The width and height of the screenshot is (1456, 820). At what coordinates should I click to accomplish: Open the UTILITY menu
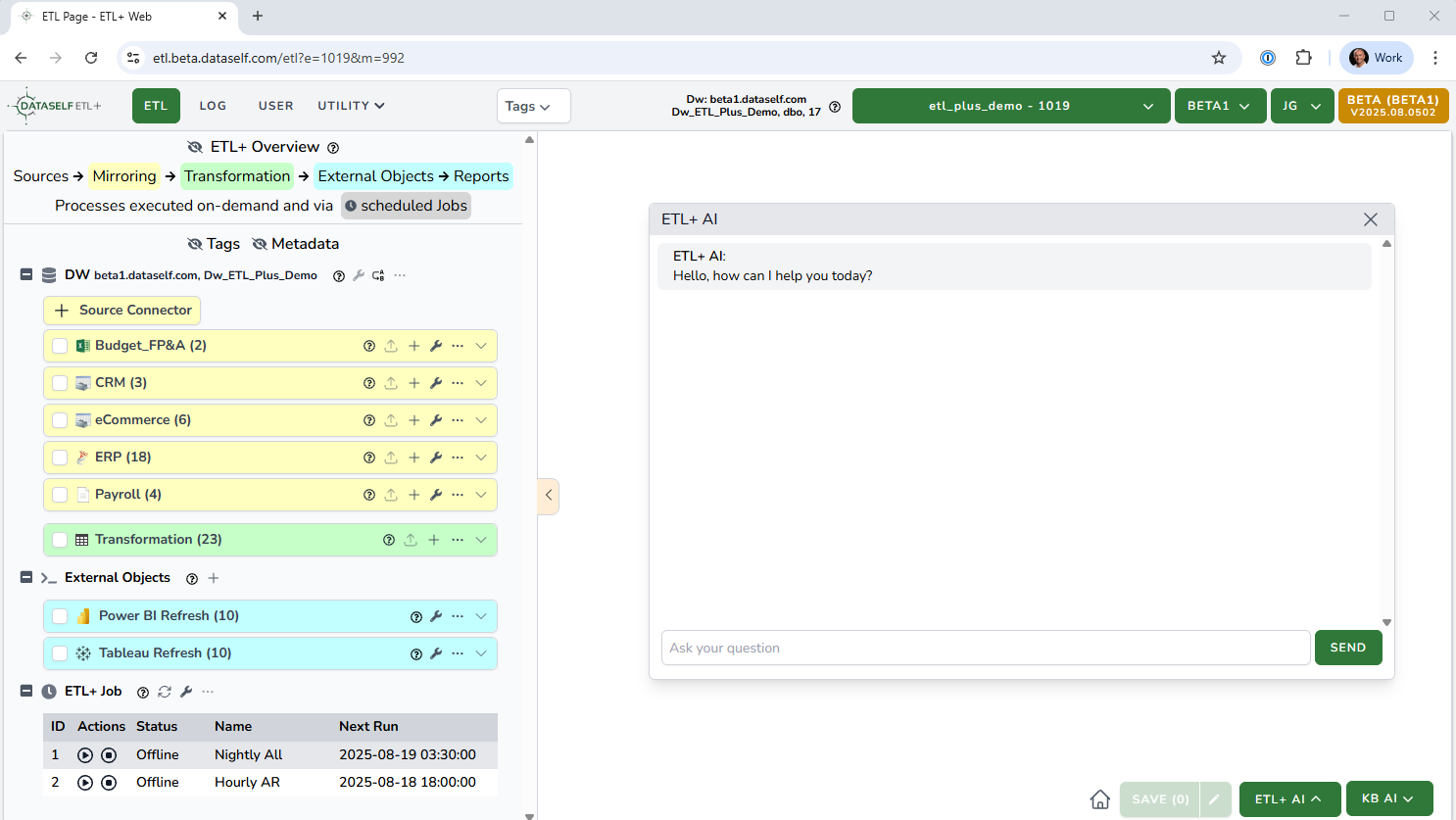(351, 106)
